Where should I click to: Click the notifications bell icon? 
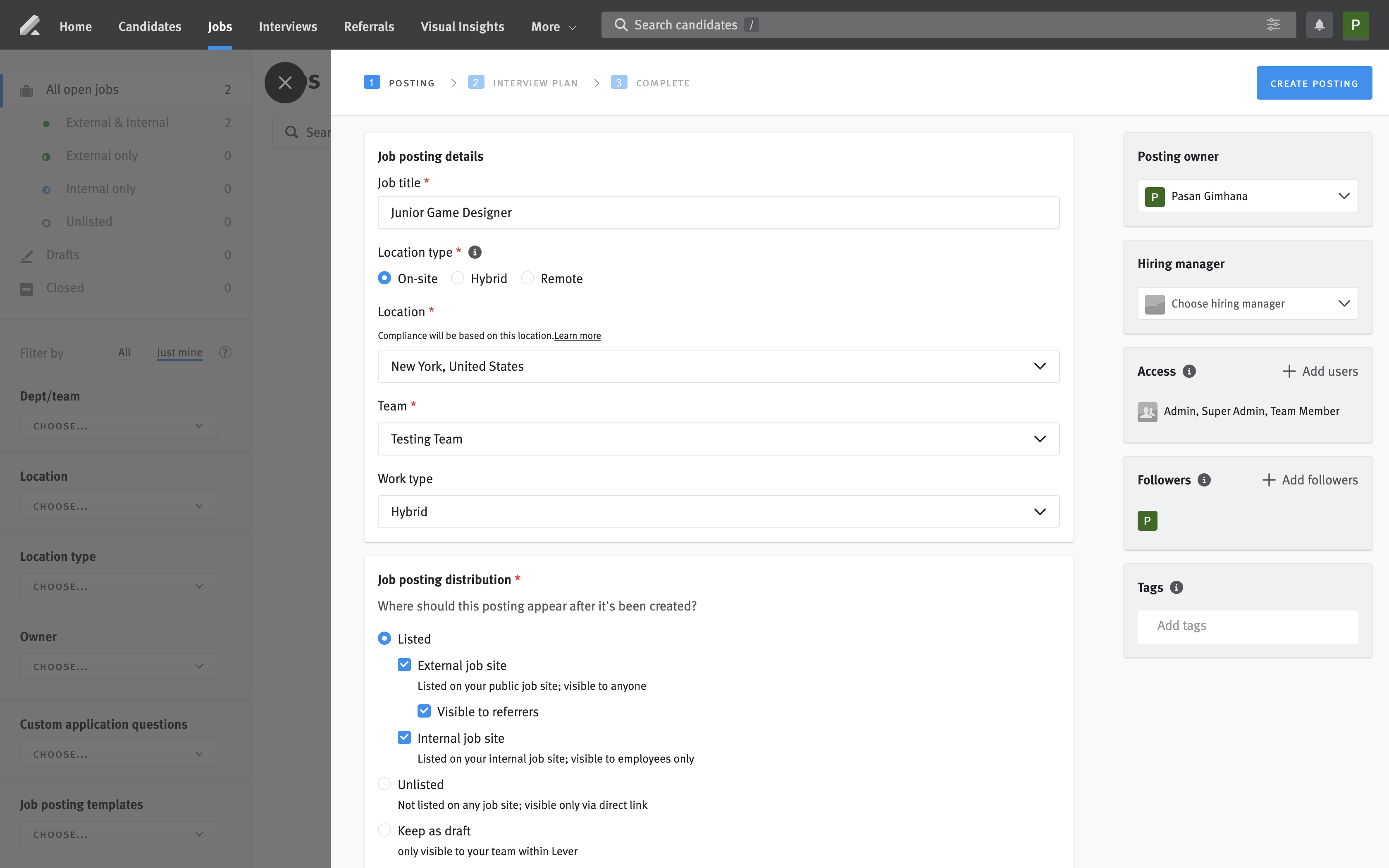click(x=1319, y=25)
